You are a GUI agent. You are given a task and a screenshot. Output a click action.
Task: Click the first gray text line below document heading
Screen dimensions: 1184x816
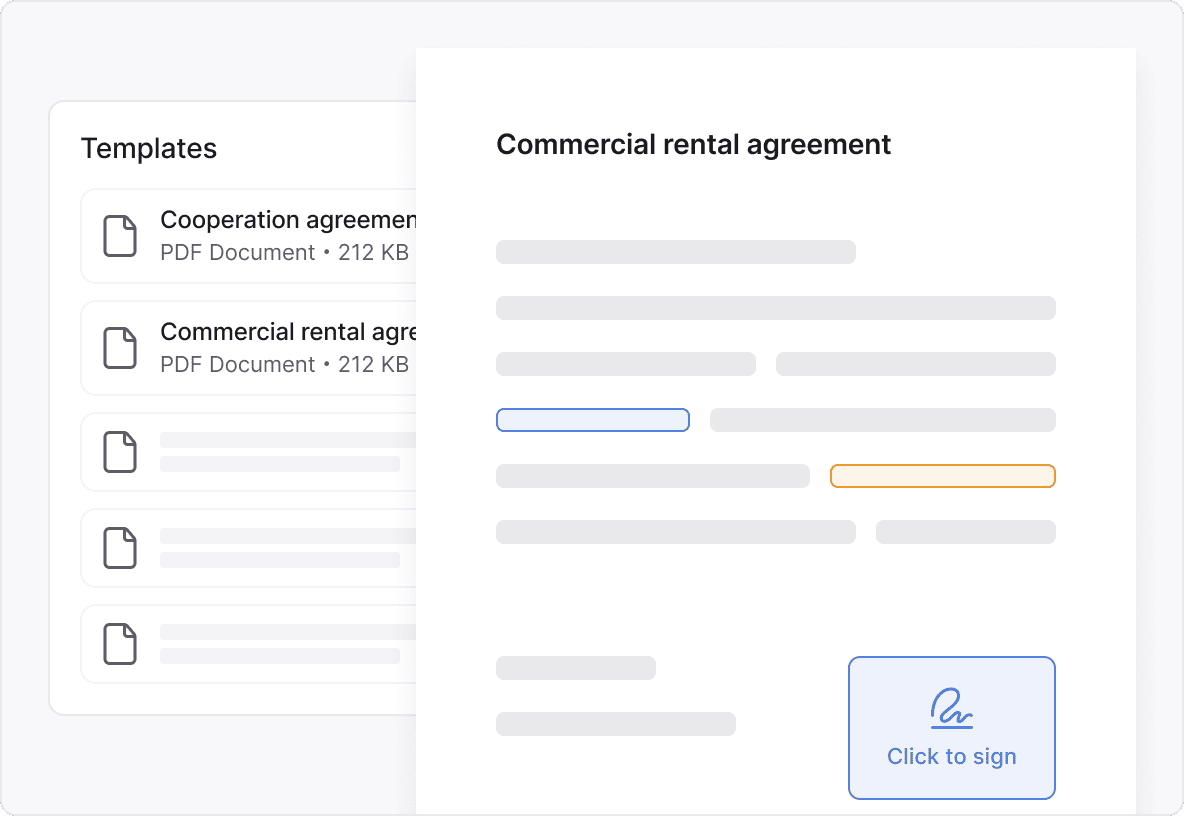point(675,252)
